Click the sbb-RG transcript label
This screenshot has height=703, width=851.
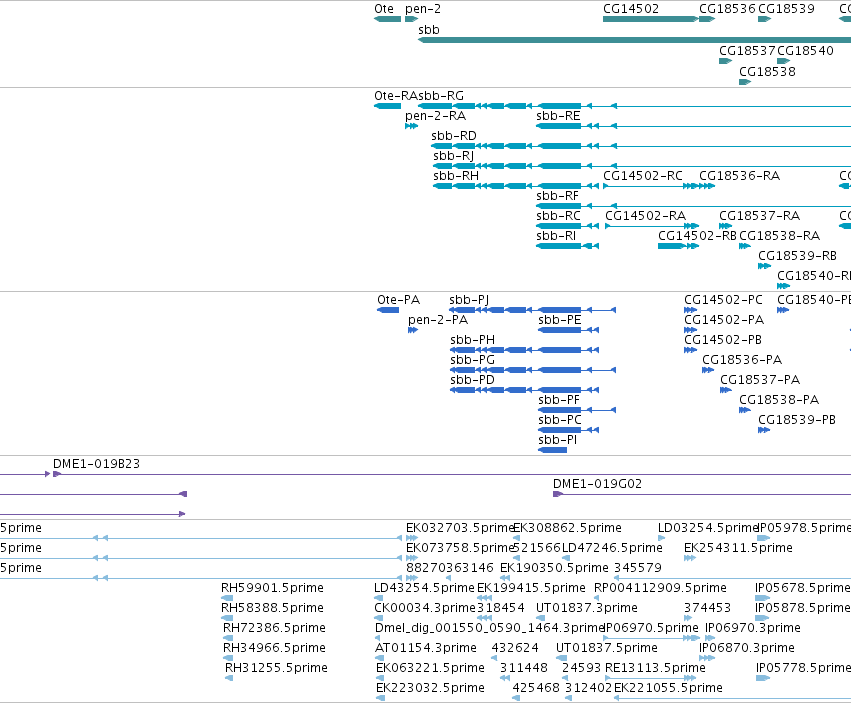[441, 96]
